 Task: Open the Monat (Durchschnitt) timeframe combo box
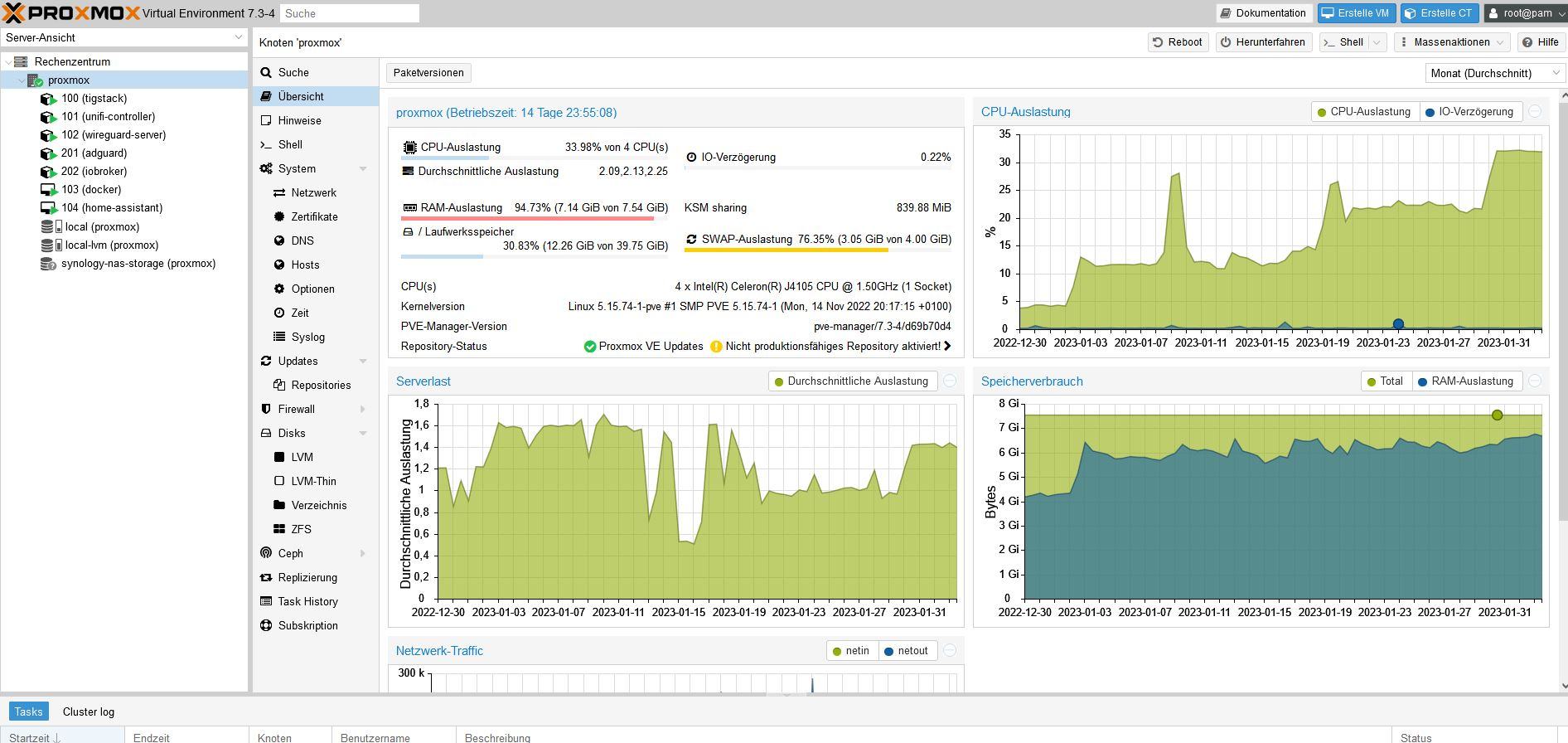[1494, 73]
